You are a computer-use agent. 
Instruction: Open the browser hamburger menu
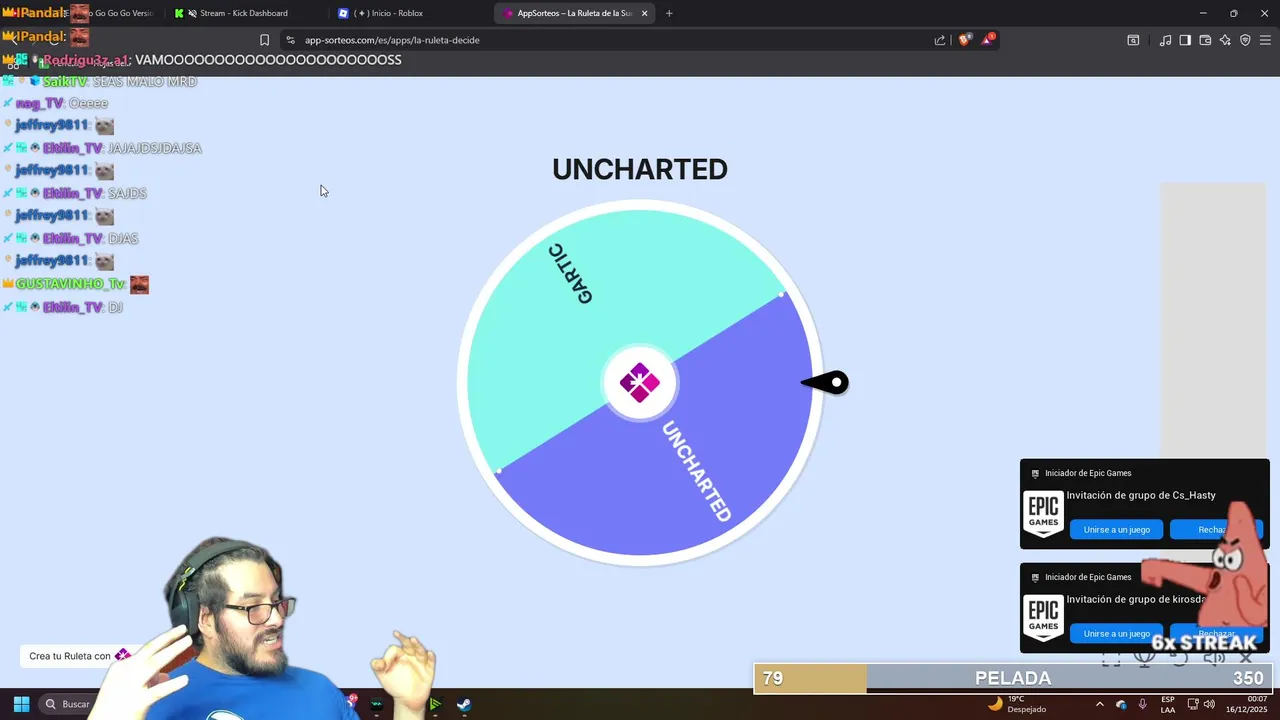coord(1265,40)
